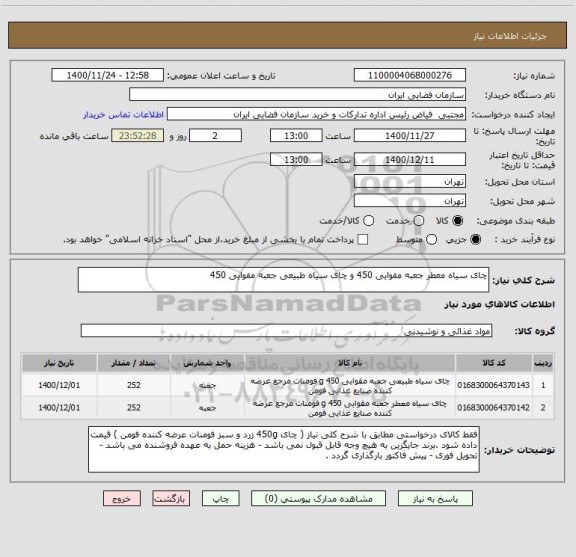
Task: Click the need number field 1100004068000276
Action: click(x=410, y=75)
